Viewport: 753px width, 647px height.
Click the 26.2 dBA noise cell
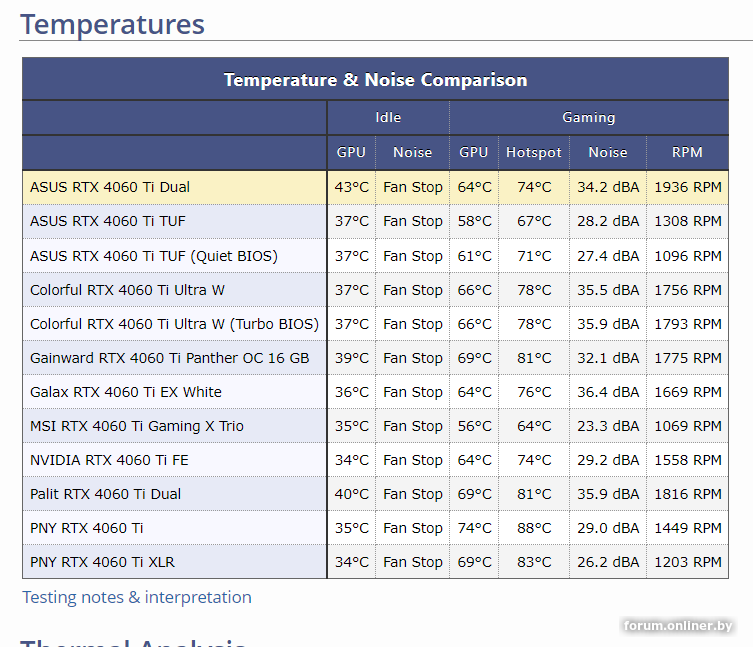pos(608,562)
